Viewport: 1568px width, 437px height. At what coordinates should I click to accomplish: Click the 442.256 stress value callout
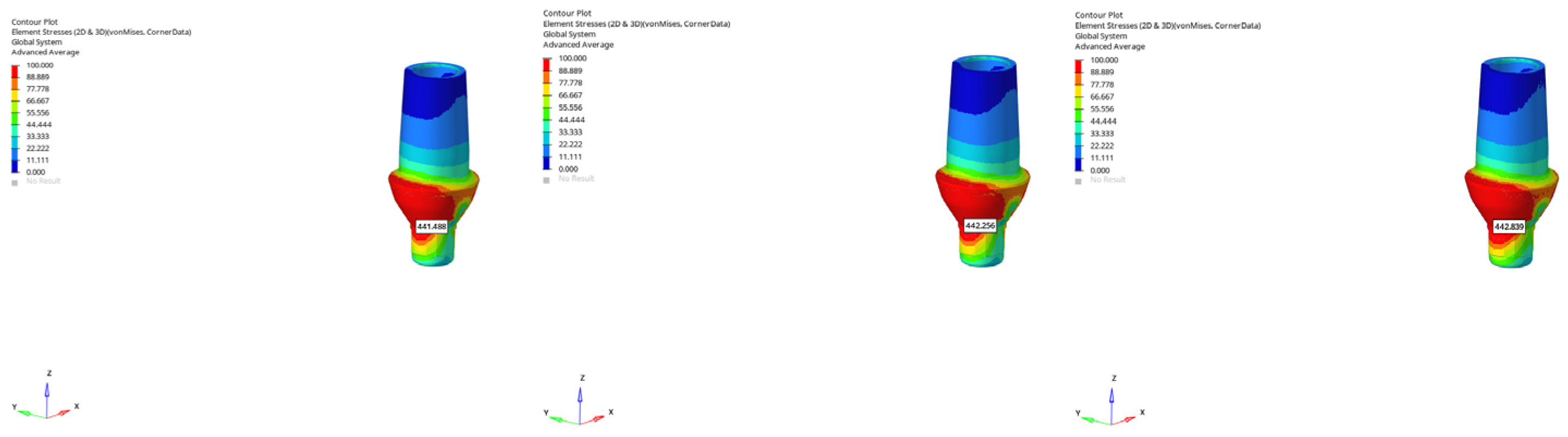point(979,226)
